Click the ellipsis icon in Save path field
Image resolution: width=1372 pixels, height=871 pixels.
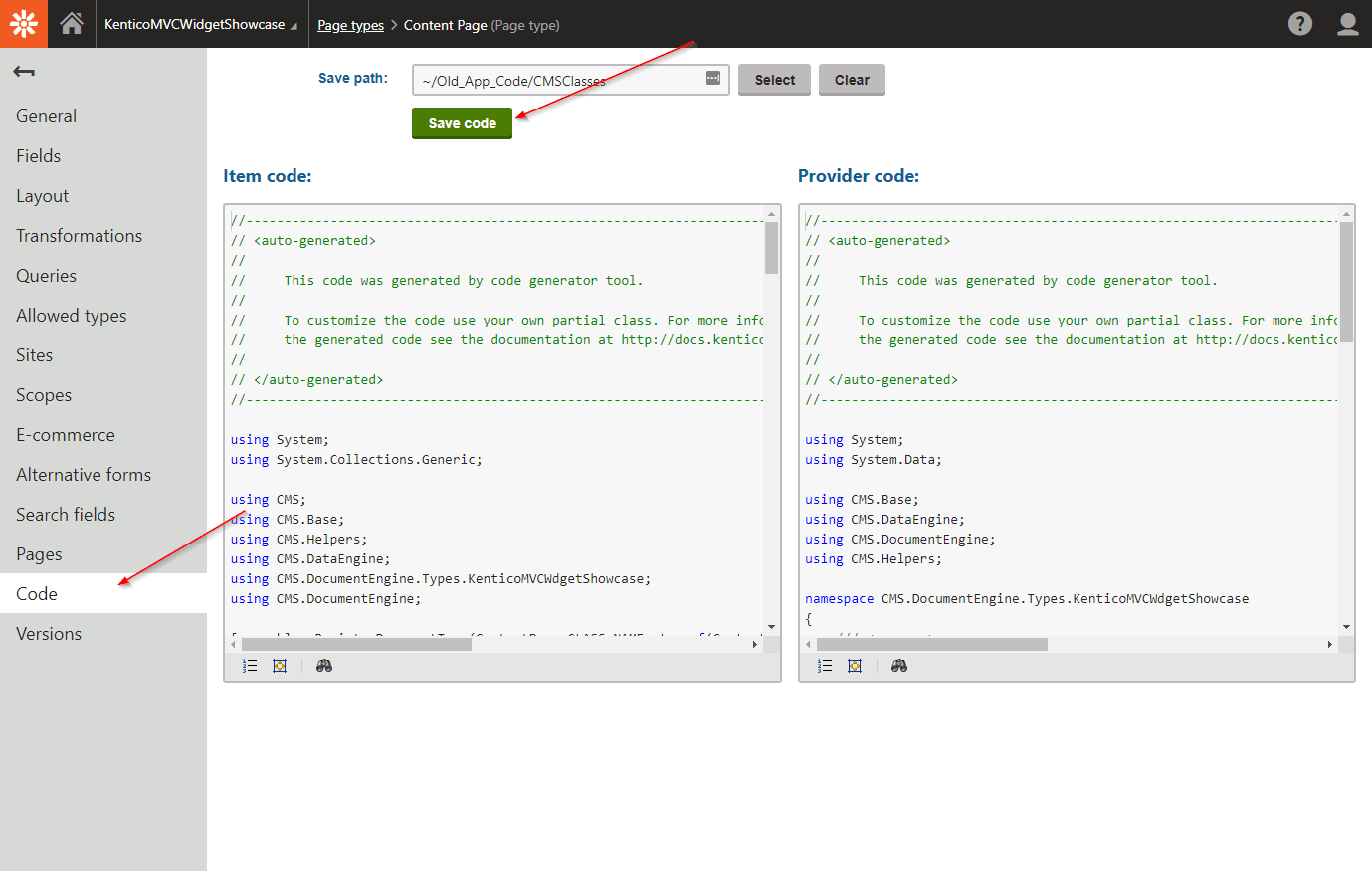coord(713,78)
